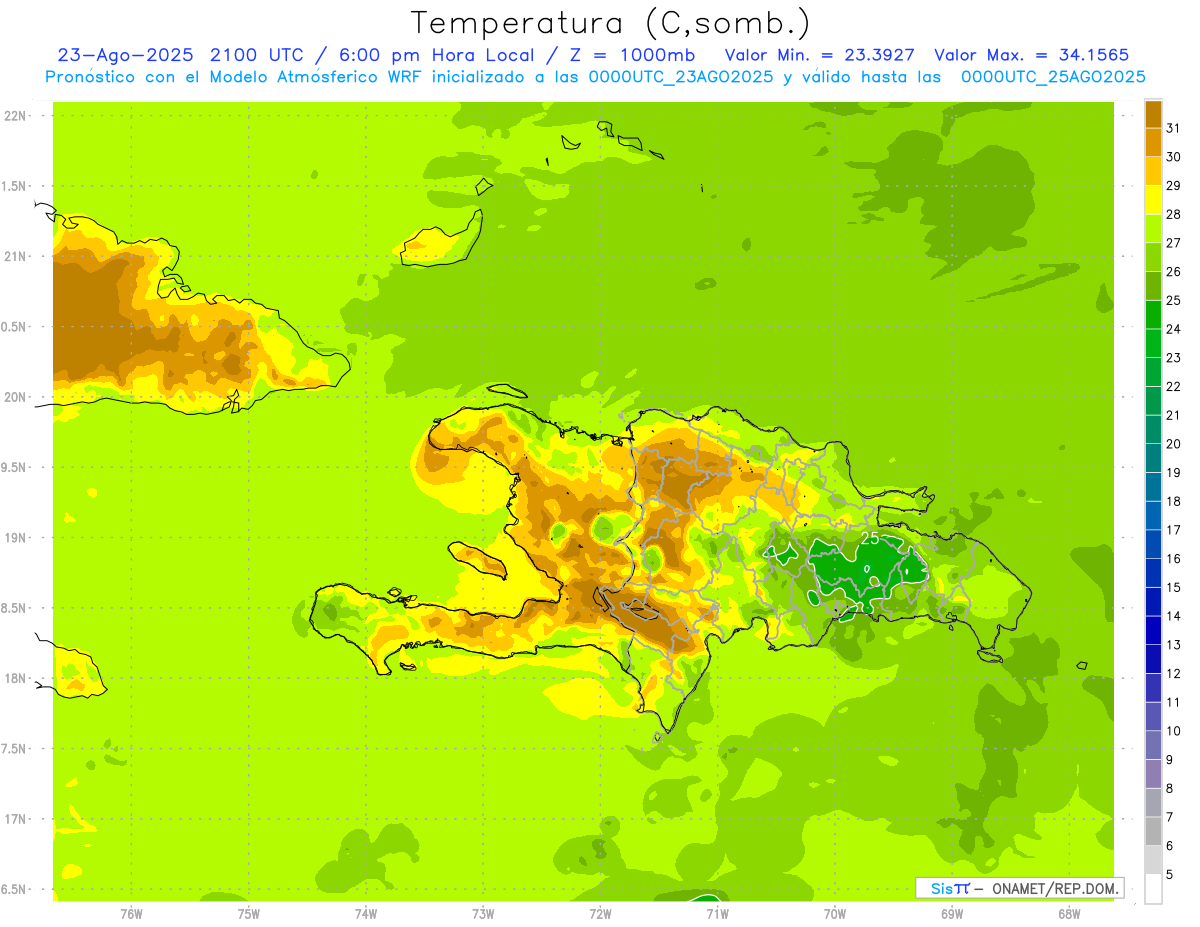Viewport: 1200px width, 927px height.
Task: Click the '18N' latitude axis label
Action: 17,679
